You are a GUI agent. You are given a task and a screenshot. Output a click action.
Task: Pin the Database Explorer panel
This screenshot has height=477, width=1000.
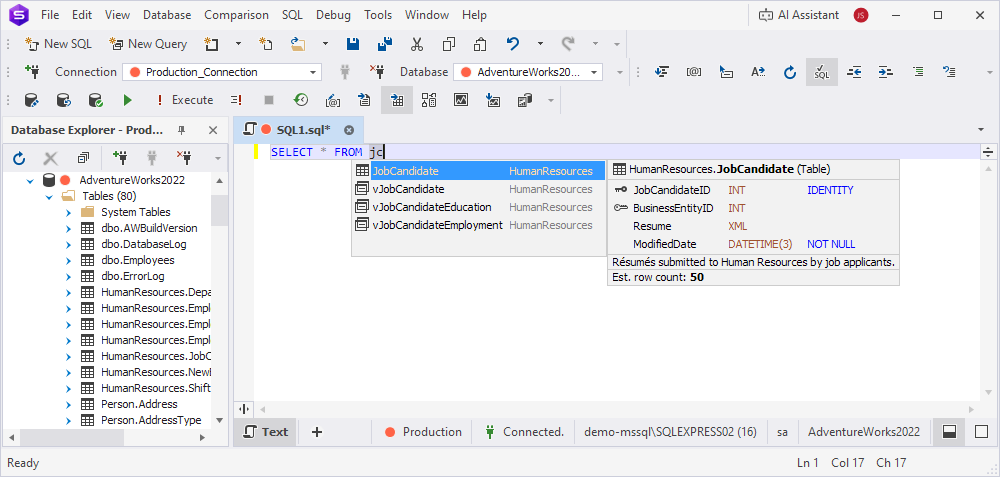(x=181, y=131)
